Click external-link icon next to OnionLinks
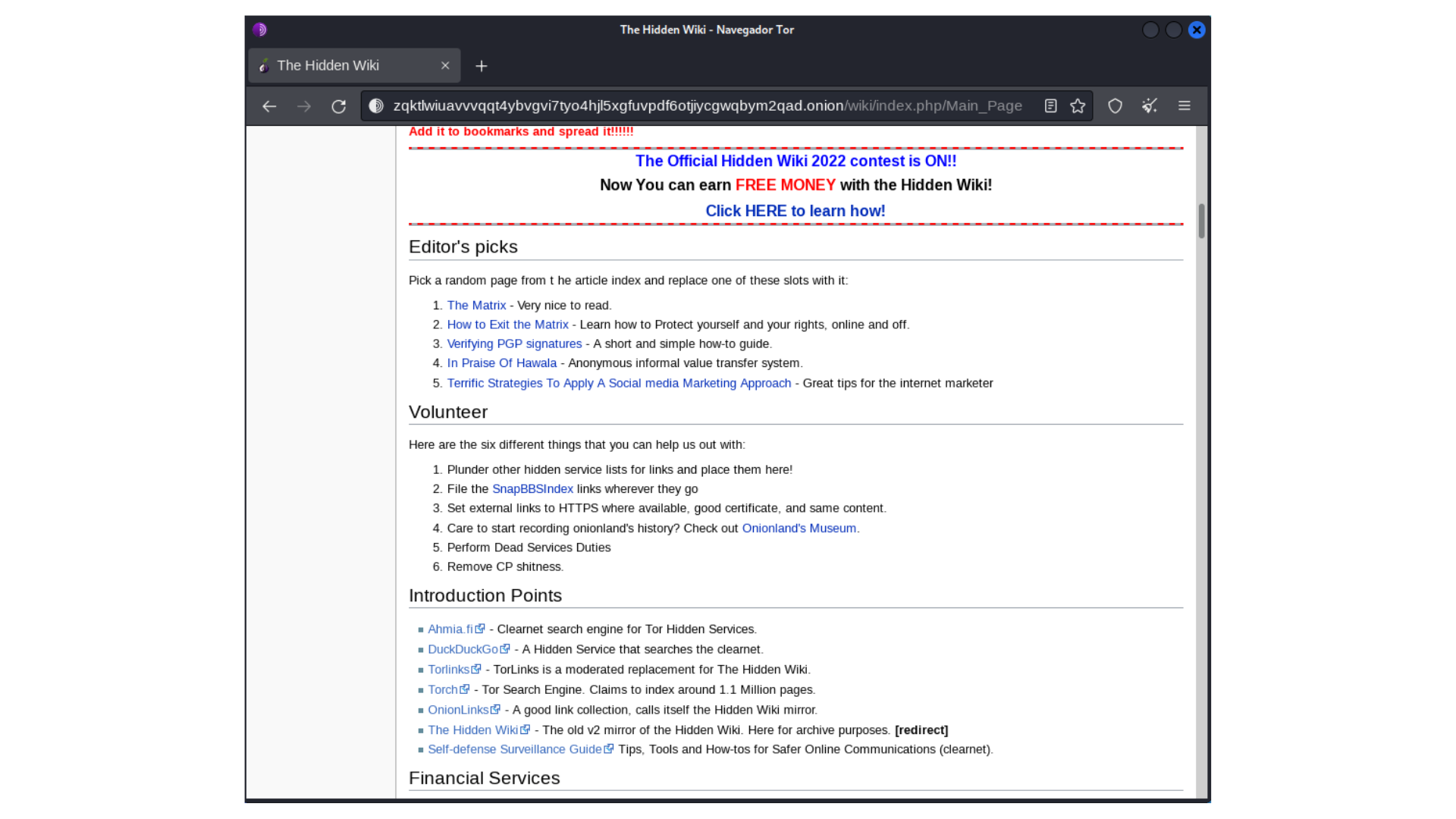Viewport: 1456px width, 819px height. pos(496,709)
